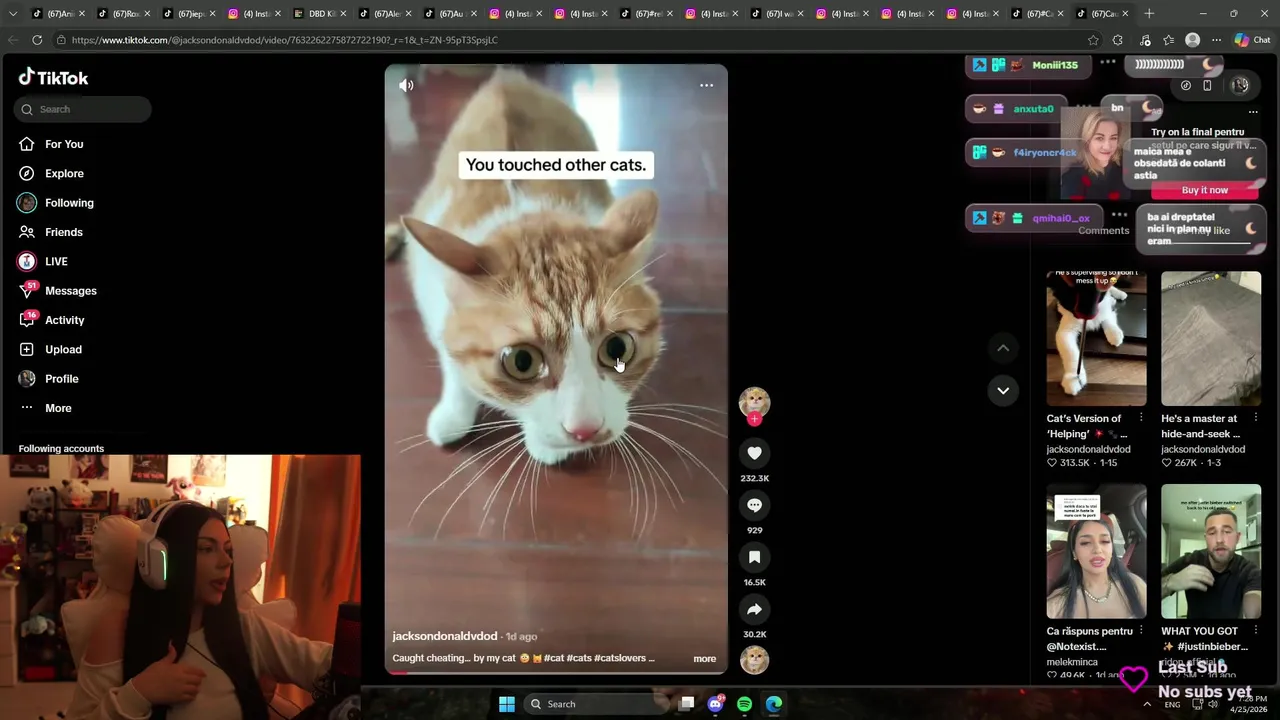Screen dimensions: 1280x720
Task: Refresh the page in browser
Action: (x=37, y=40)
